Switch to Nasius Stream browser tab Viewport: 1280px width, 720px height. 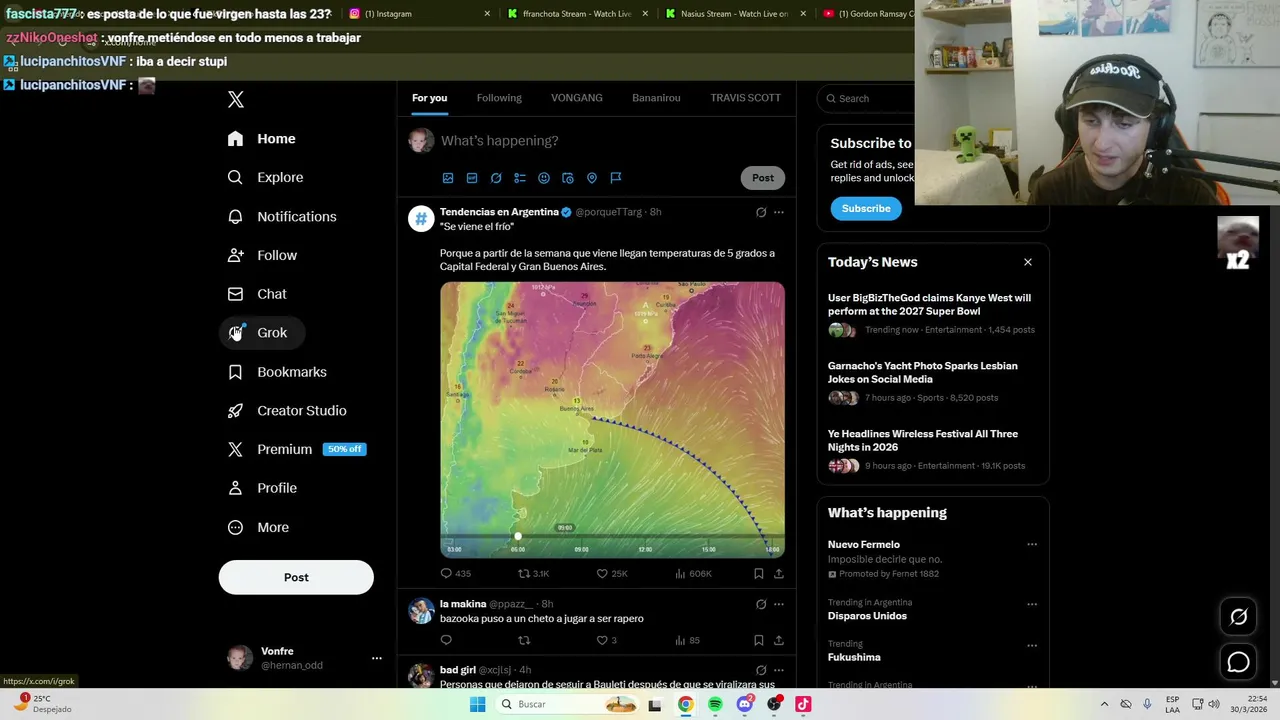tap(734, 14)
